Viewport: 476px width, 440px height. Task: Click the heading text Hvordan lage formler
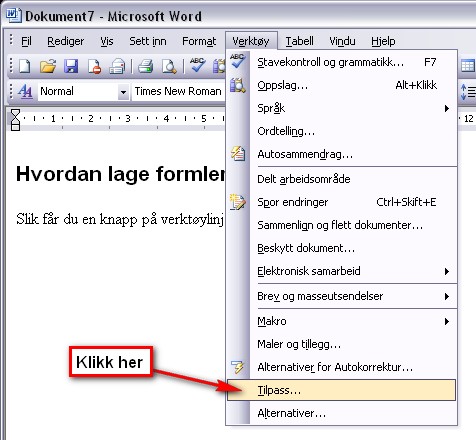point(121,174)
